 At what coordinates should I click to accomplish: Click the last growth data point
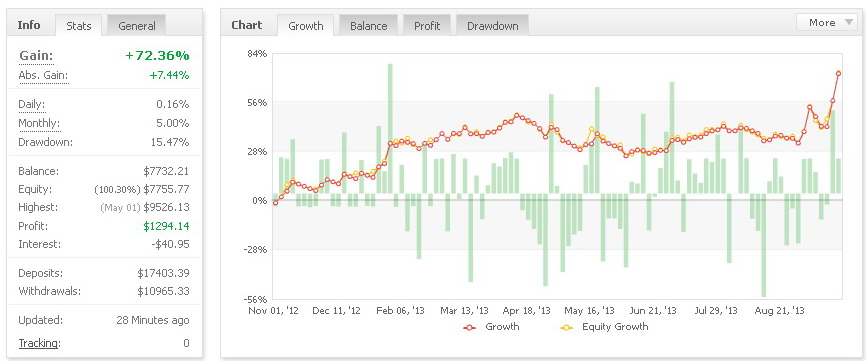coord(838,73)
